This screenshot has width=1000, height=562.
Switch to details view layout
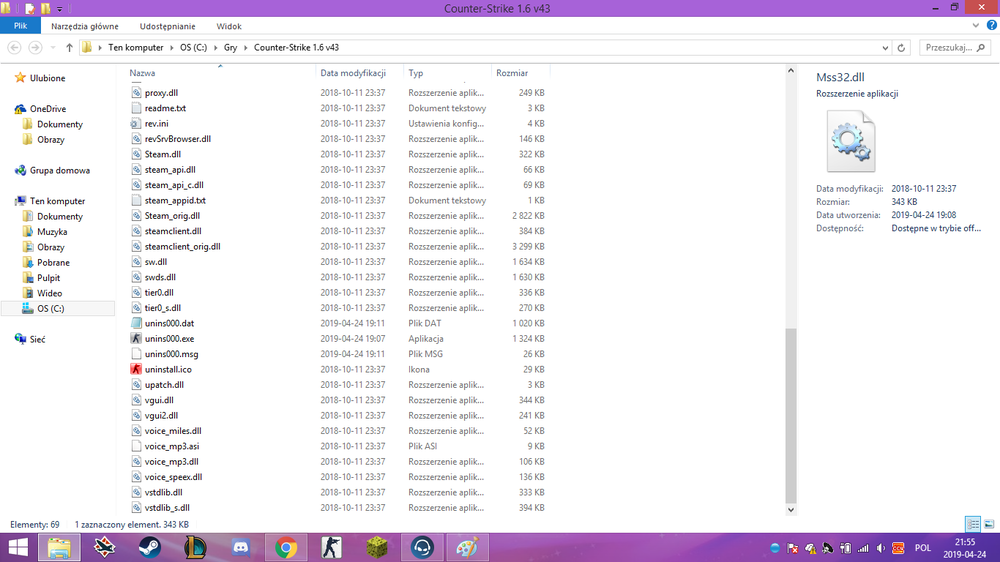click(x=973, y=524)
